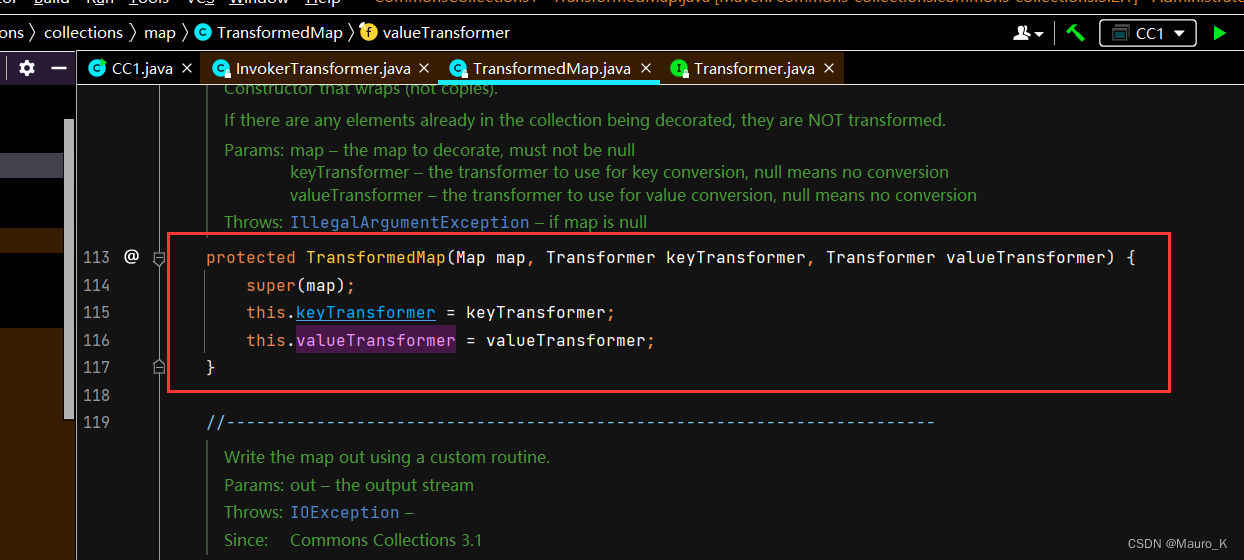
Task: Open the Window menu
Action: (258, 3)
